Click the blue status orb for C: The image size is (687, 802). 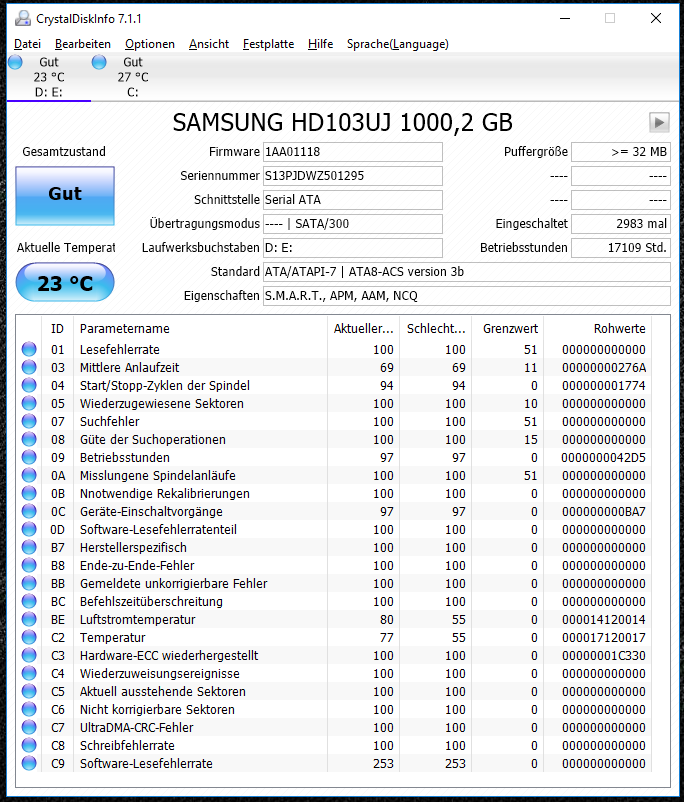pyautogui.click(x=99, y=62)
